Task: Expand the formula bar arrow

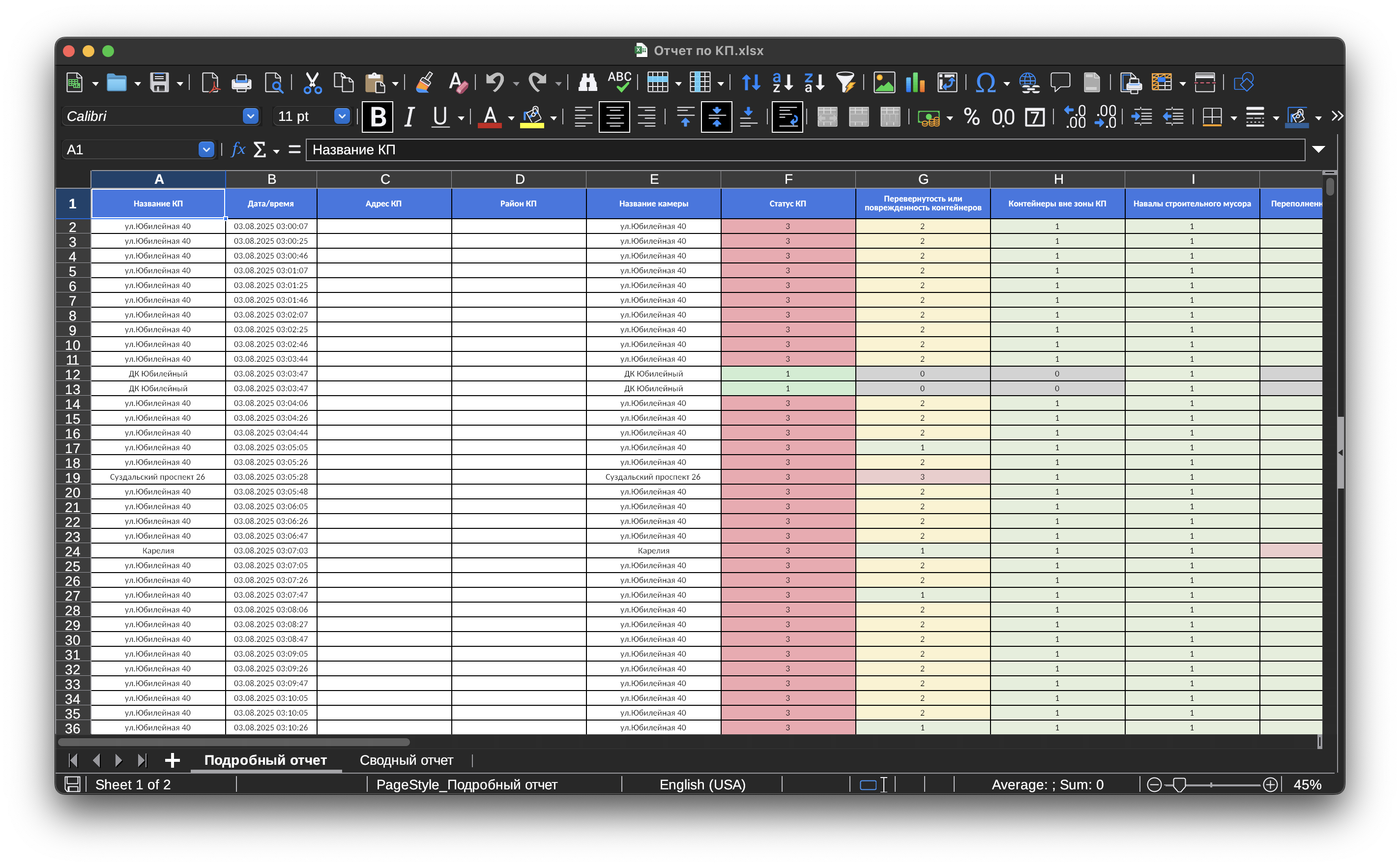Action: click(1318, 149)
